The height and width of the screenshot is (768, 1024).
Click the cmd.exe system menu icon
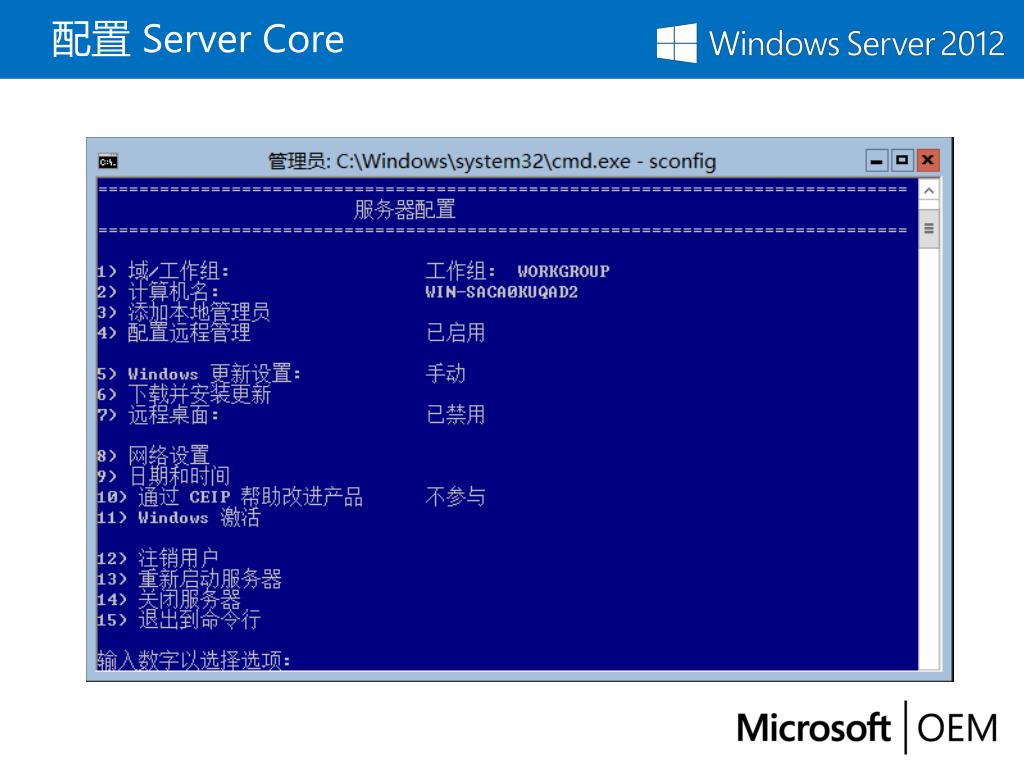(108, 161)
